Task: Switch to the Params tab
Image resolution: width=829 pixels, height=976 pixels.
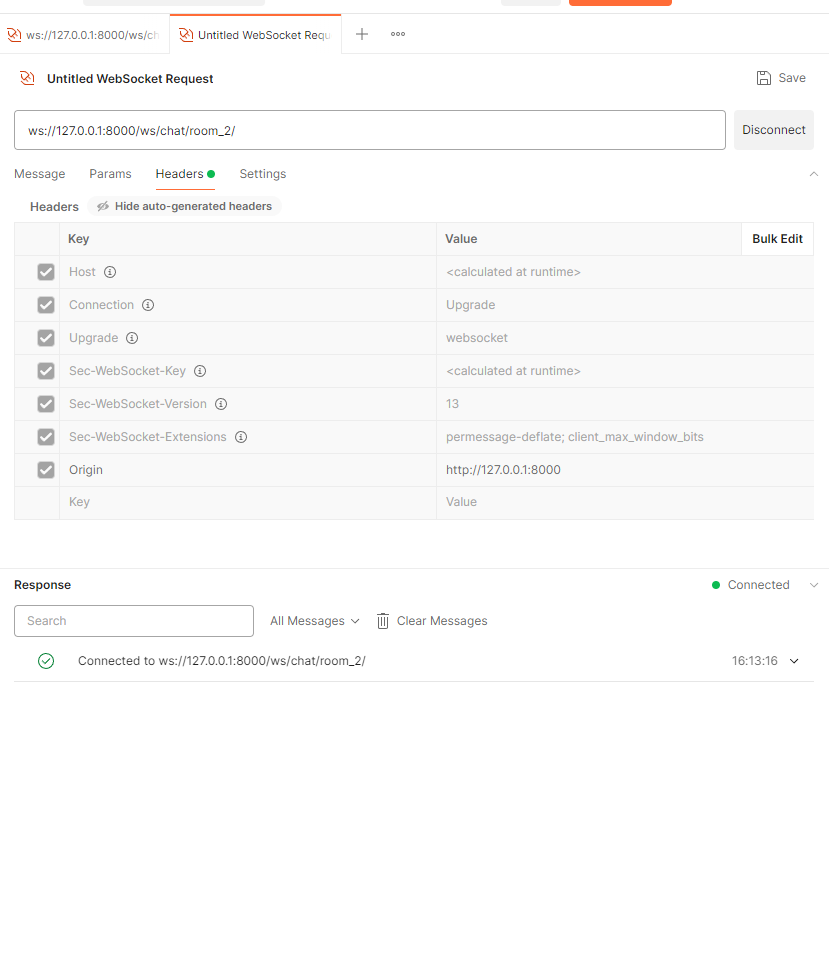Action: pyautogui.click(x=110, y=174)
